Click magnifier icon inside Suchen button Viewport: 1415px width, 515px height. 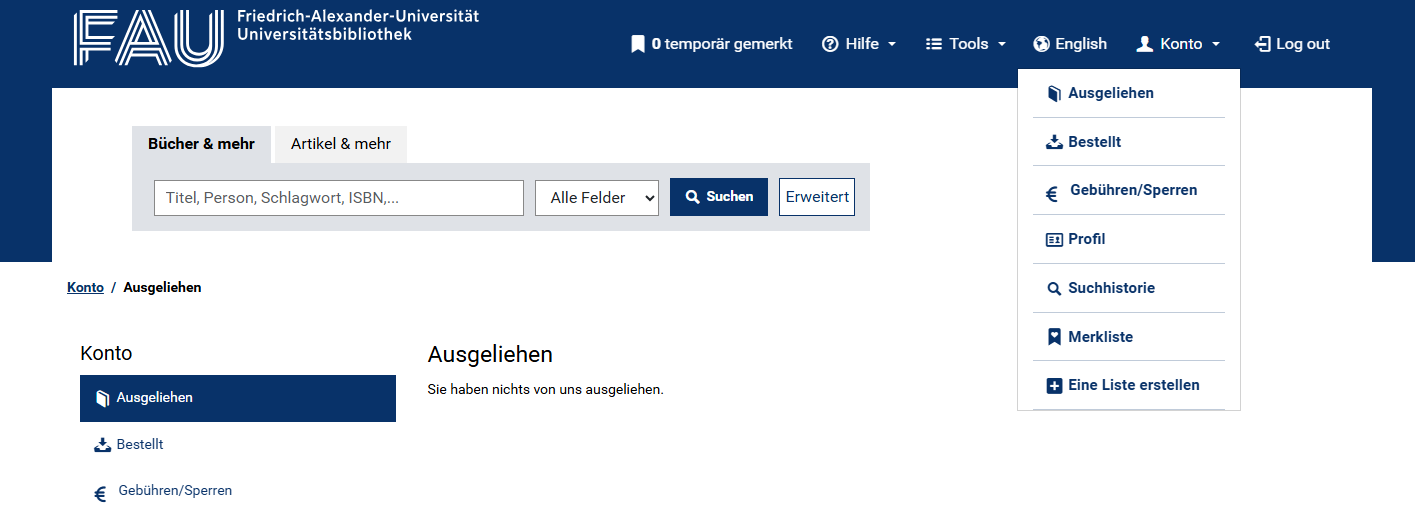[x=692, y=197]
